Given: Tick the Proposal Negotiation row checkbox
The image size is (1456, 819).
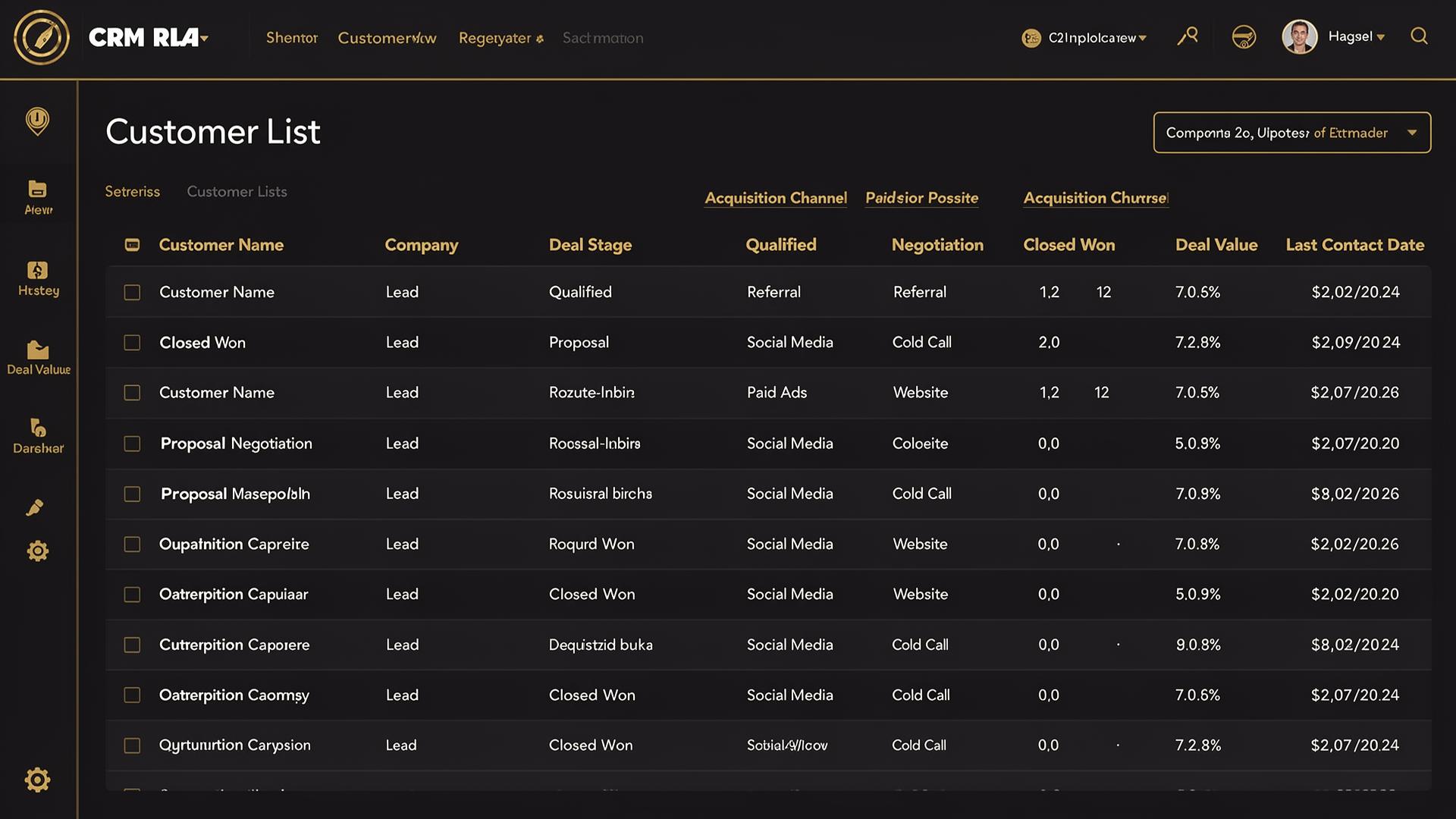Looking at the screenshot, I should (132, 444).
